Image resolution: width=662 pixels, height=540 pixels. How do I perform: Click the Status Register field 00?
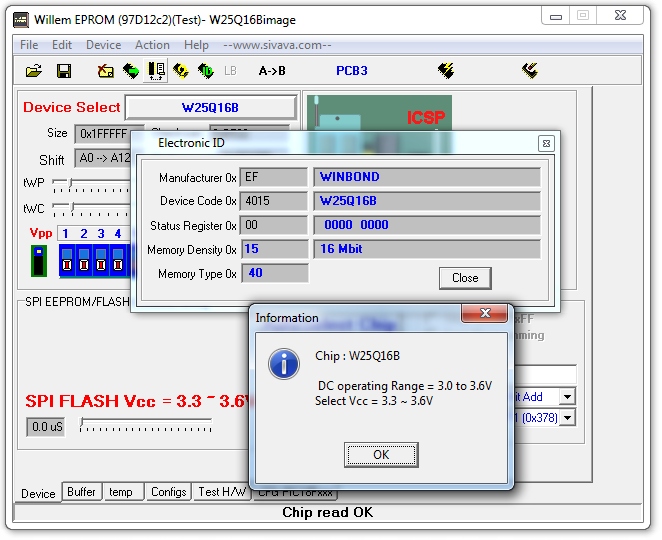[274, 225]
